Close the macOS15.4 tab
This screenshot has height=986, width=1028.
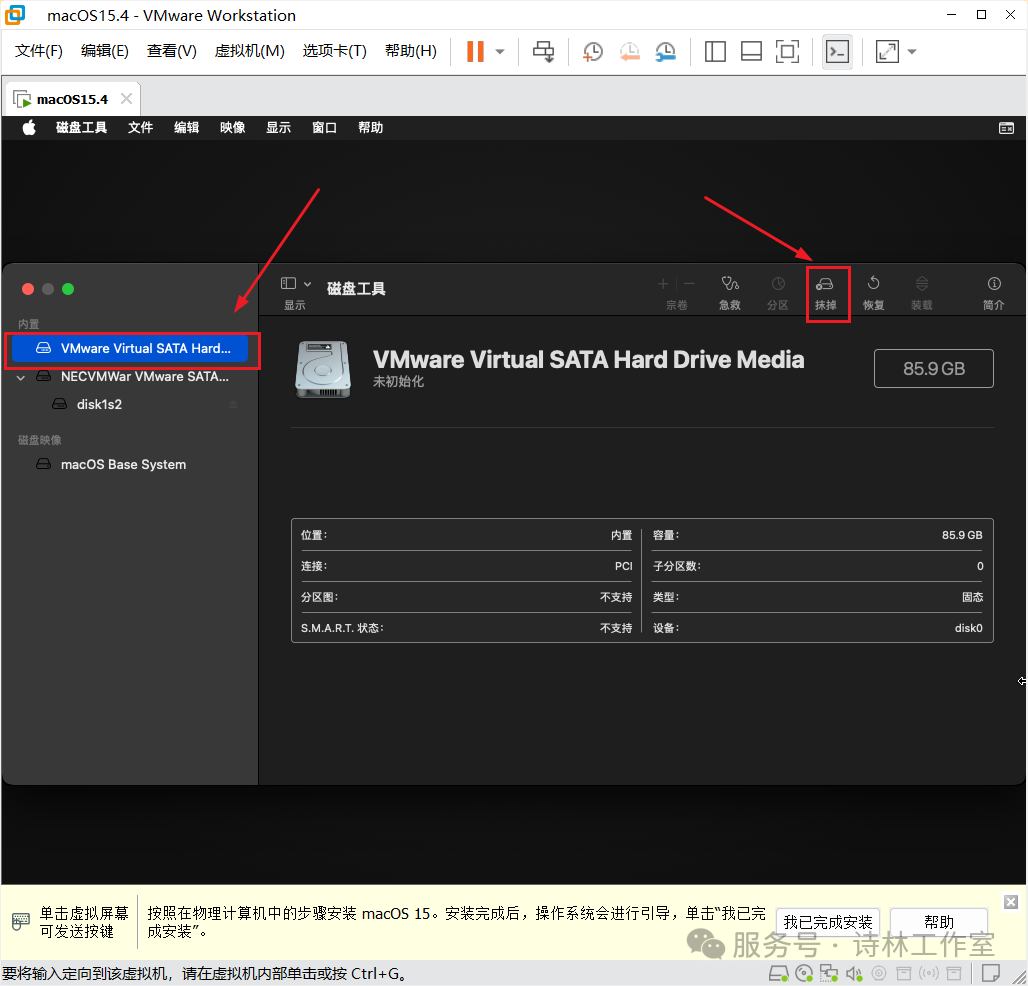click(127, 99)
